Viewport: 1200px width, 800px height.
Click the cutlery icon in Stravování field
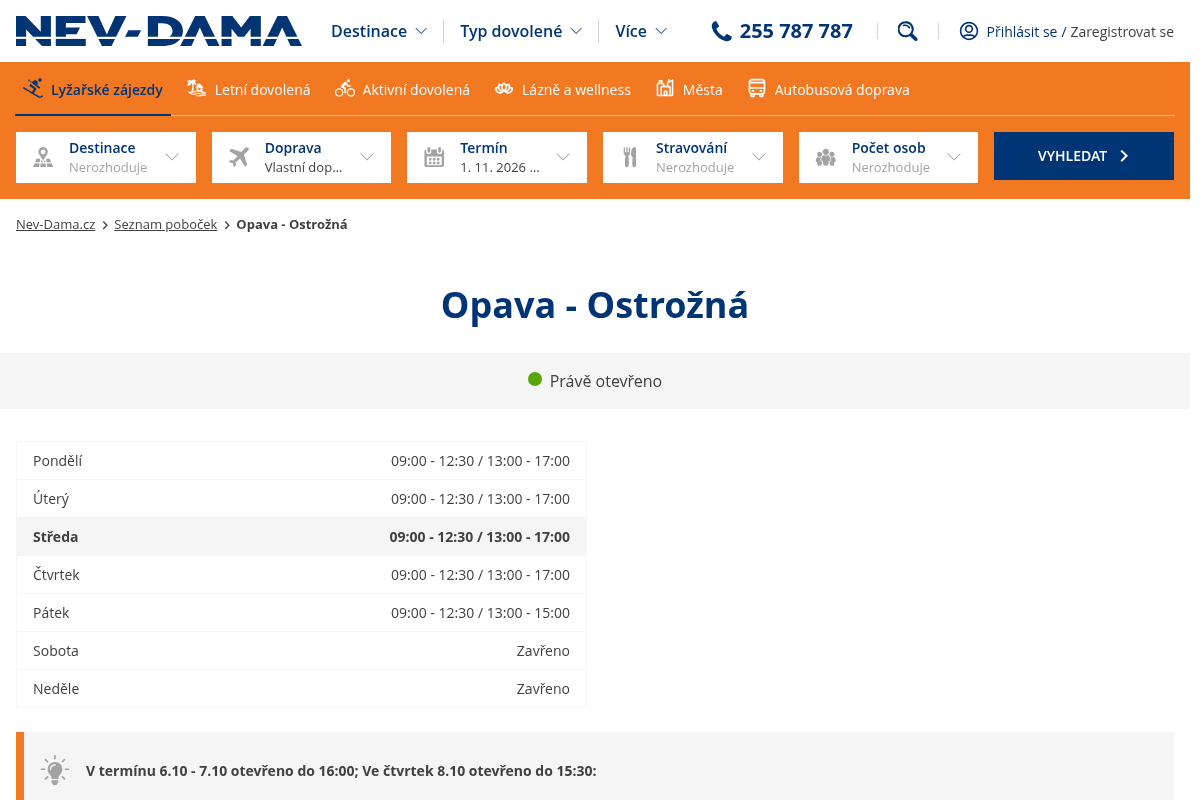coord(630,157)
